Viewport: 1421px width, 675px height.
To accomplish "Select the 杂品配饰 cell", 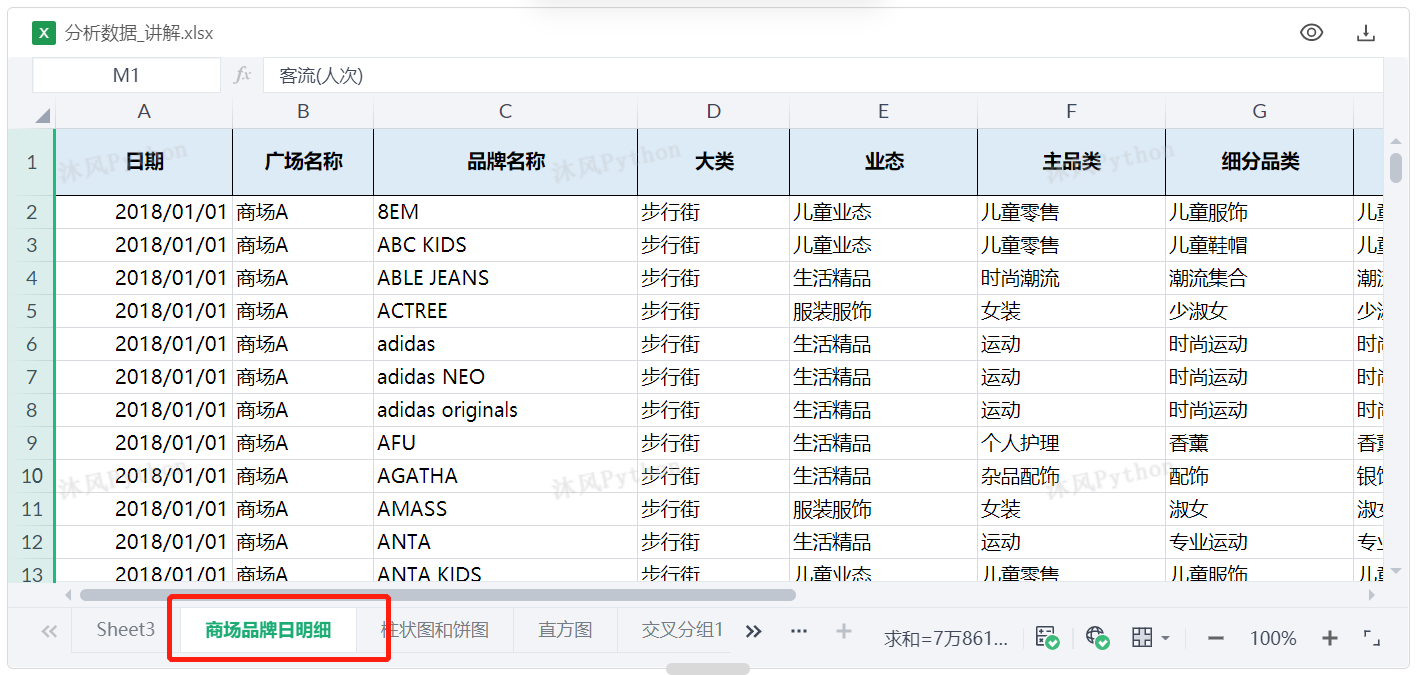I will [1071, 476].
